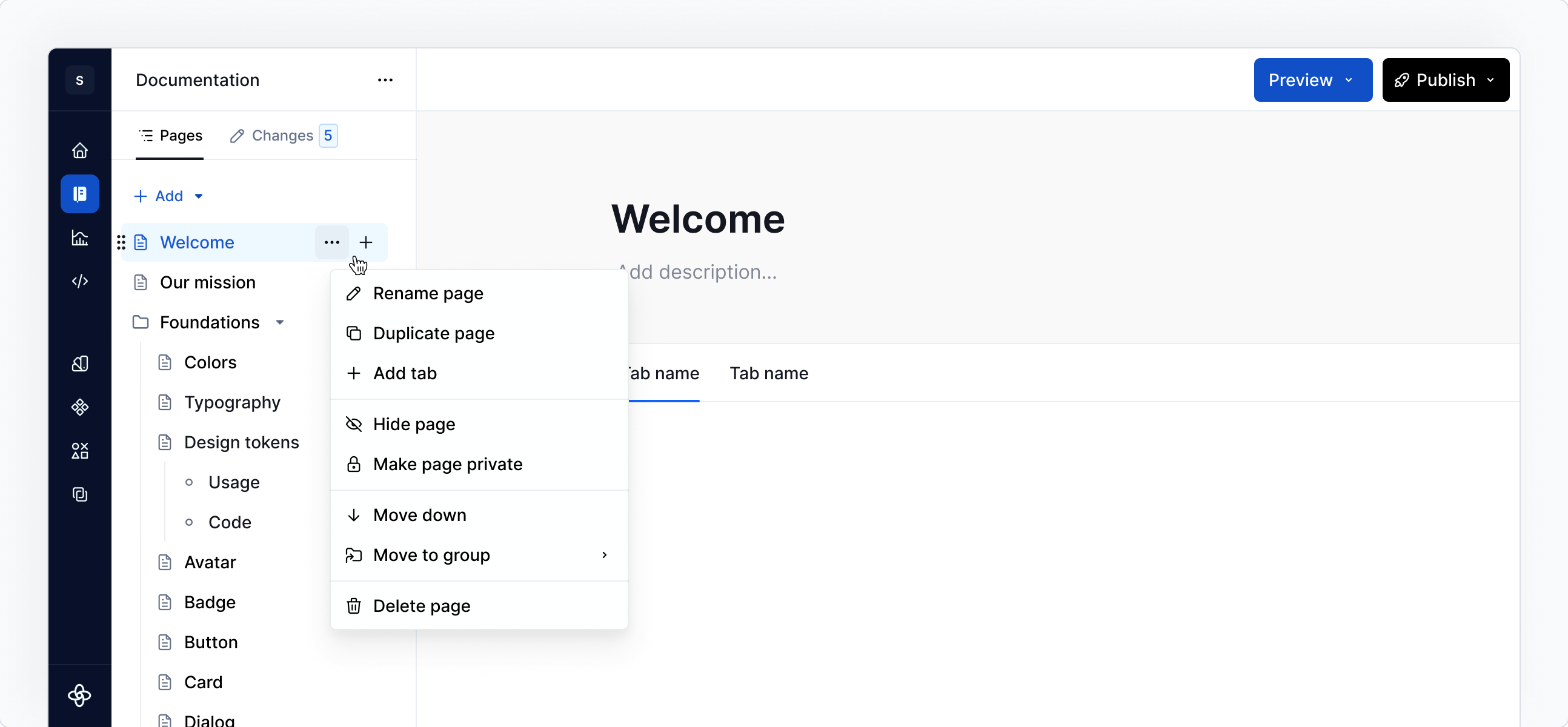Open the Home section in the sidebar
Viewport: 1568px width, 727px height.
click(x=80, y=150)
